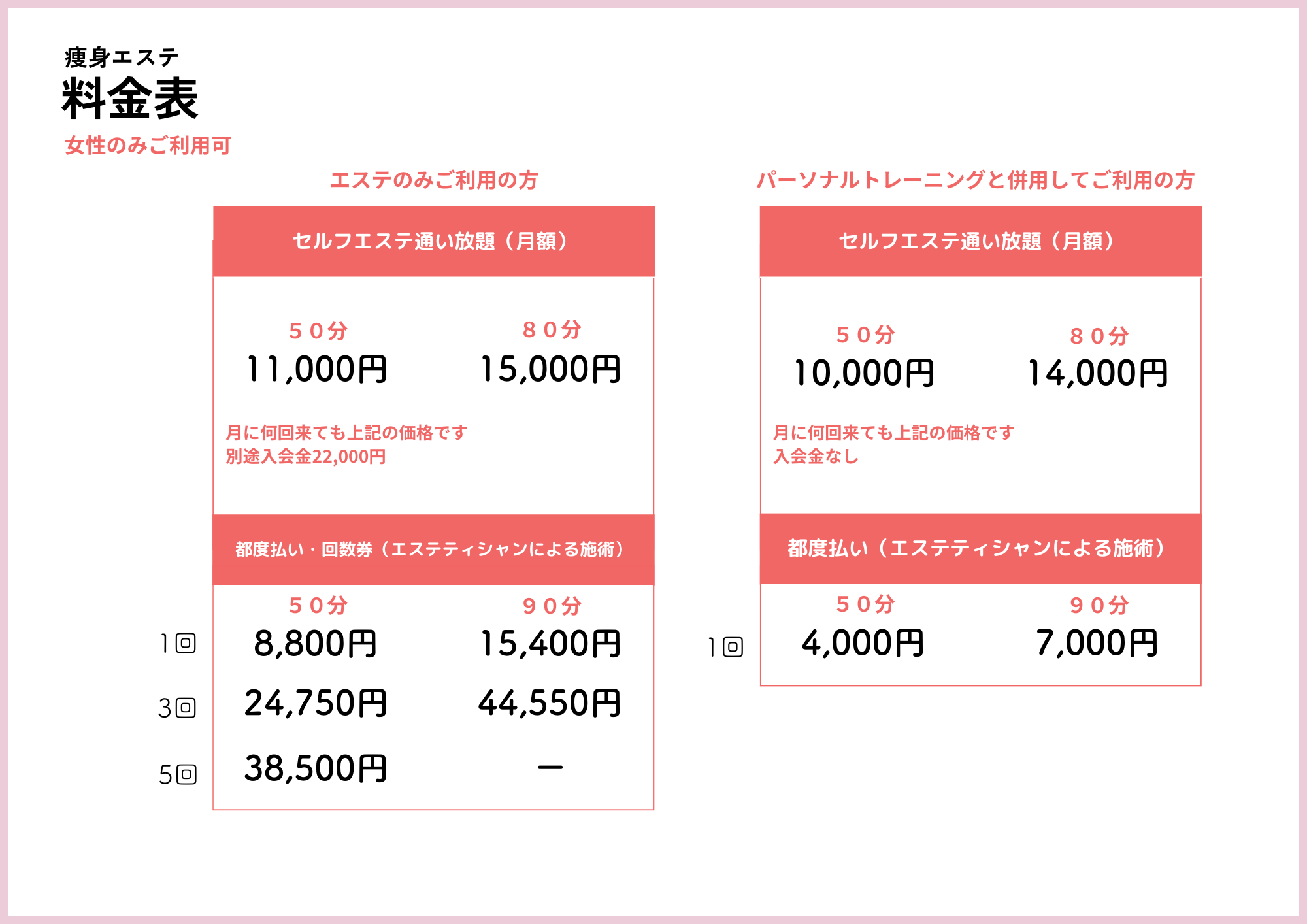Click the 11,000円 monthly price
This screenshot has width=1307, height=924.
(317, 369)
